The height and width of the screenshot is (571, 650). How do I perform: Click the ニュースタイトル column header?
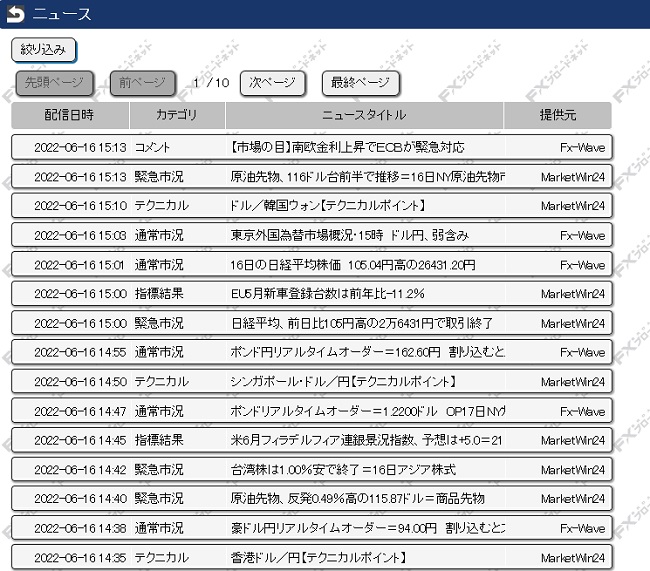tap(364, 115)
